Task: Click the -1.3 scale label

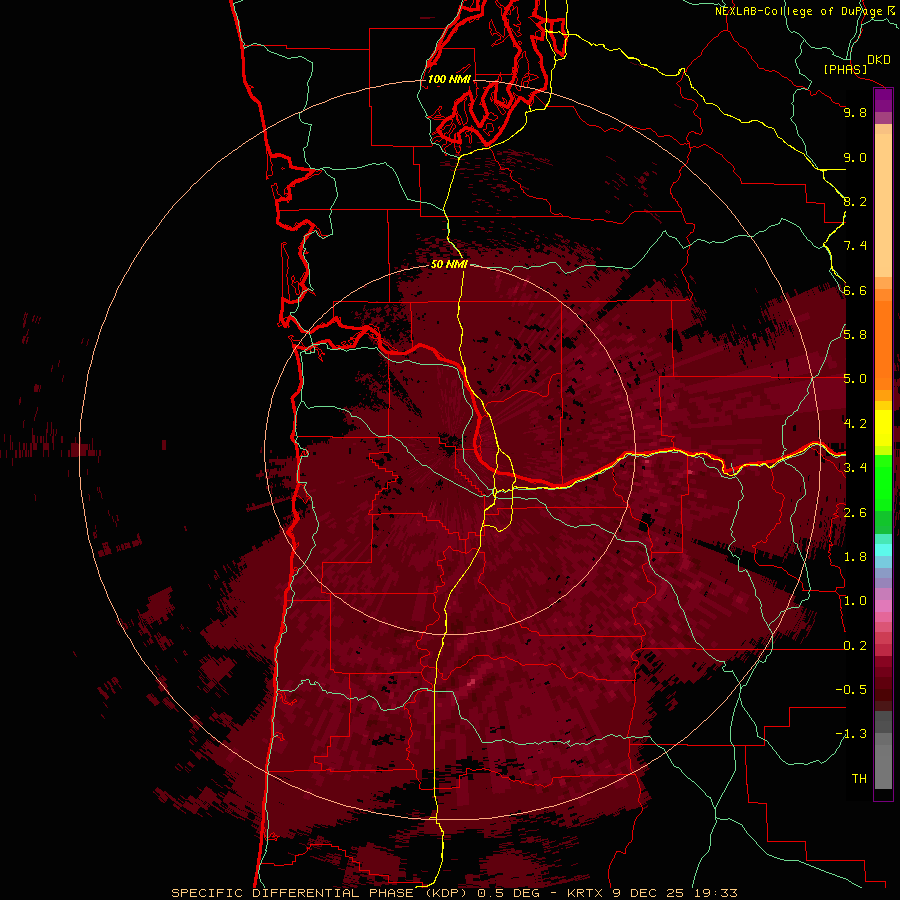Action: (851, 734)
